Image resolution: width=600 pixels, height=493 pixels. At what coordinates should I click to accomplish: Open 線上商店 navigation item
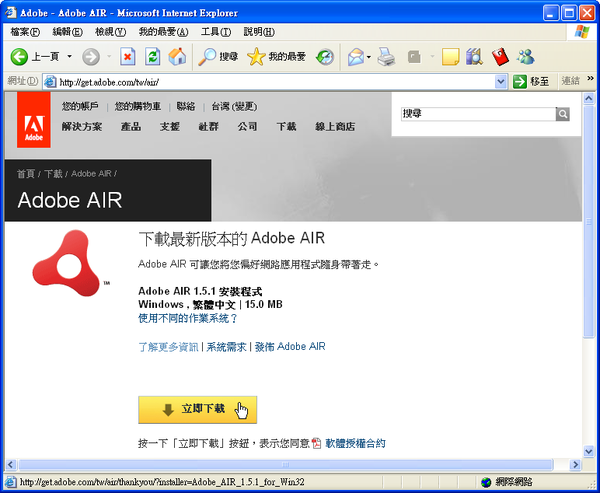coord(335,127)
